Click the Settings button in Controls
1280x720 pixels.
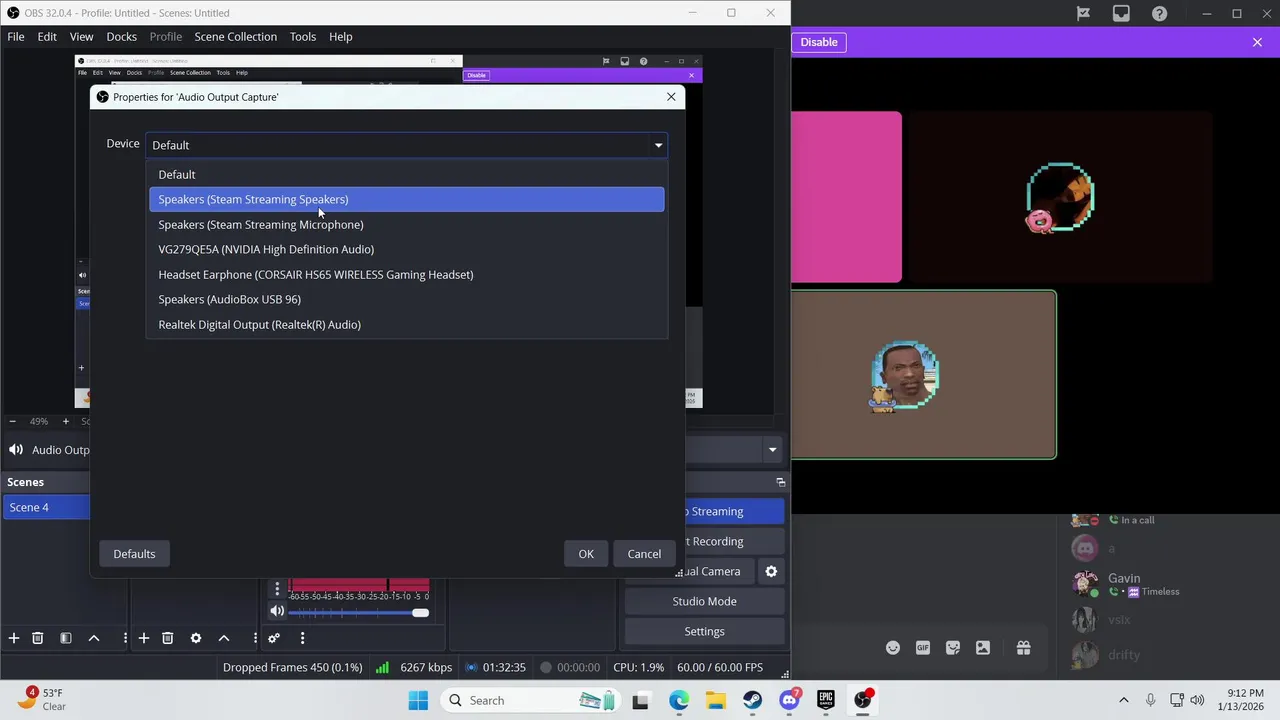pyautogui.click(x=704, y=631)
